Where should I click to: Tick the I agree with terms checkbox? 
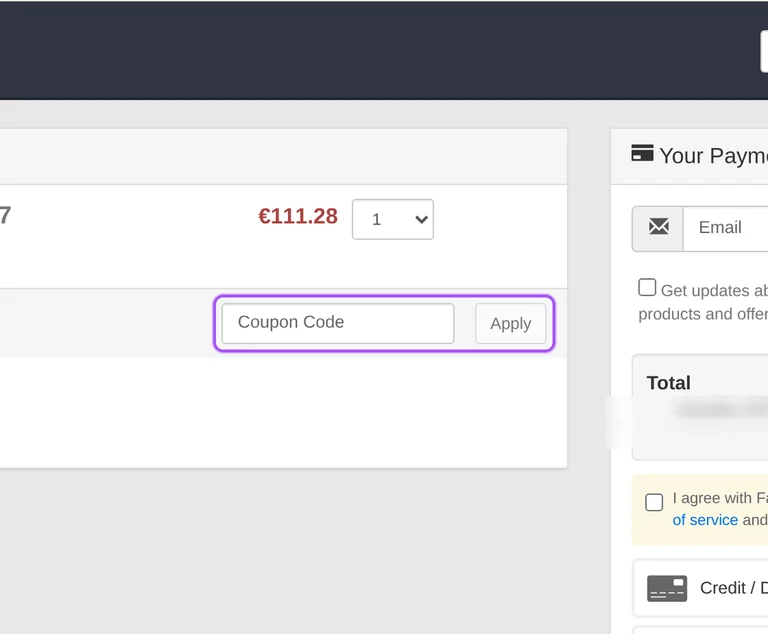(654, 502)
